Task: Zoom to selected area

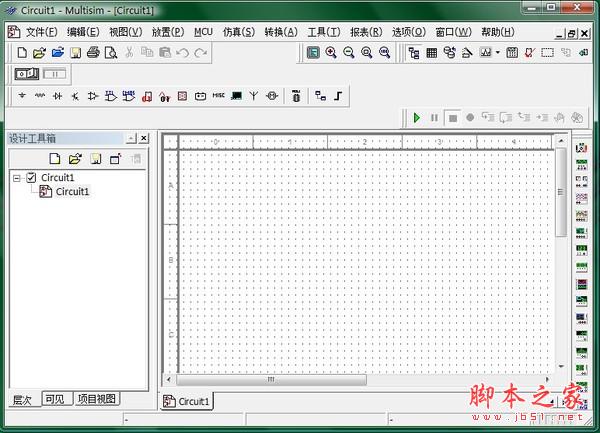Action: 367,52
